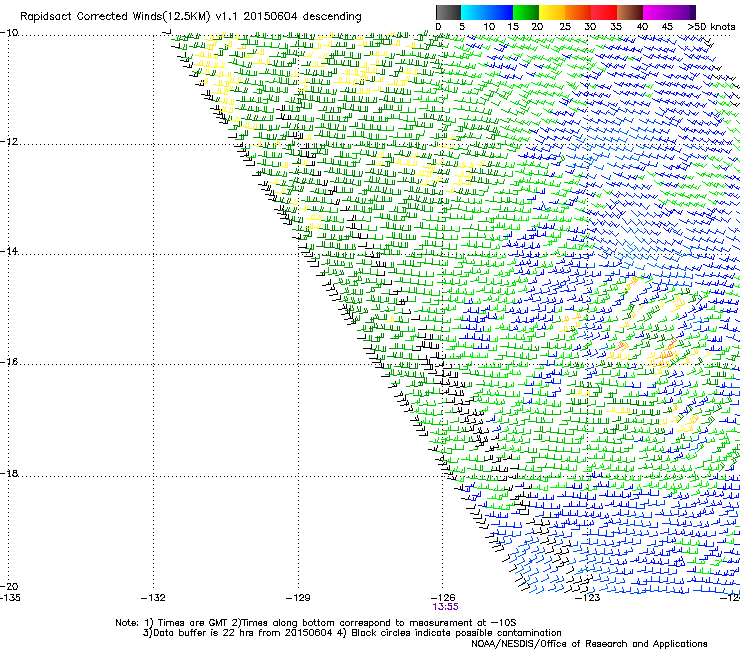Click the brown 35-40 knots color swatch
This screenshot has width=740, height=650.
[630, 12]
